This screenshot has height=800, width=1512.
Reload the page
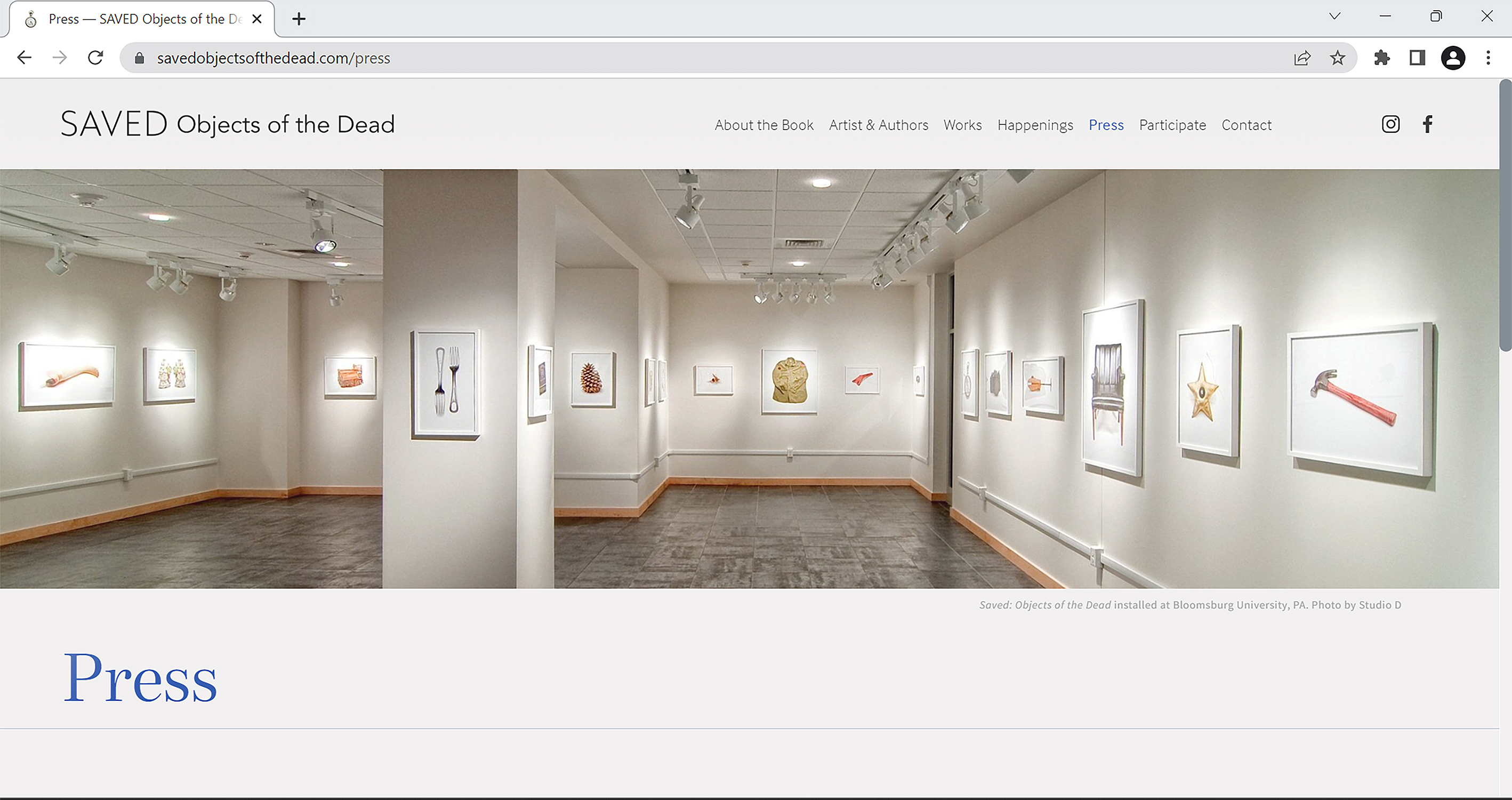tap(95, 58)
